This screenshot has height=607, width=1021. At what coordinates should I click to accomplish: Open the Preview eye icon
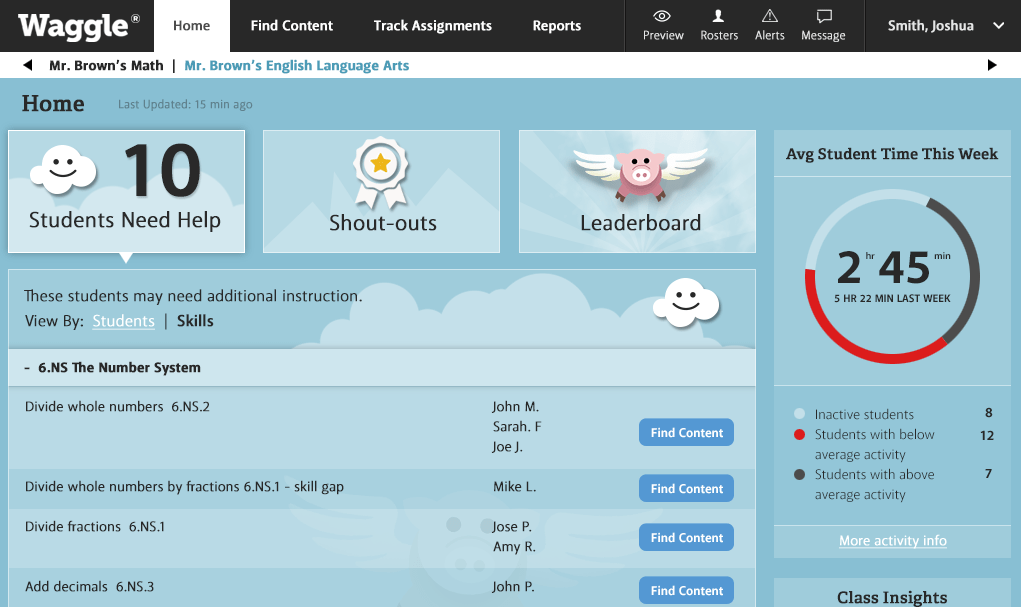click(662, 16)
